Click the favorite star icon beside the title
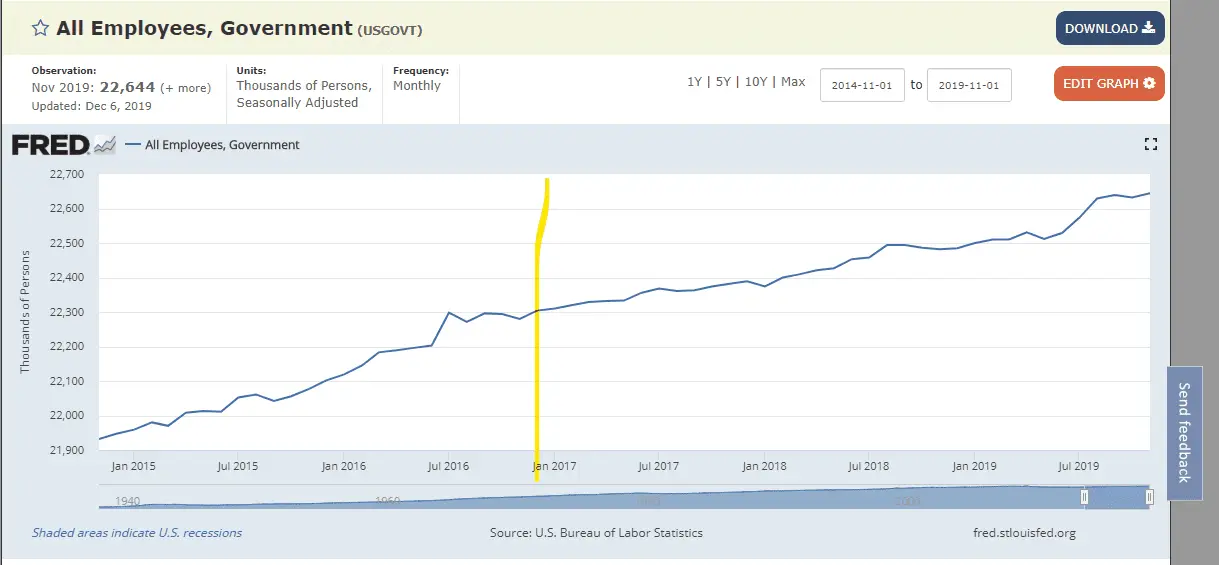Viewport: 1219px width, 565px height. pyautogui.click(x=41, y=29)
